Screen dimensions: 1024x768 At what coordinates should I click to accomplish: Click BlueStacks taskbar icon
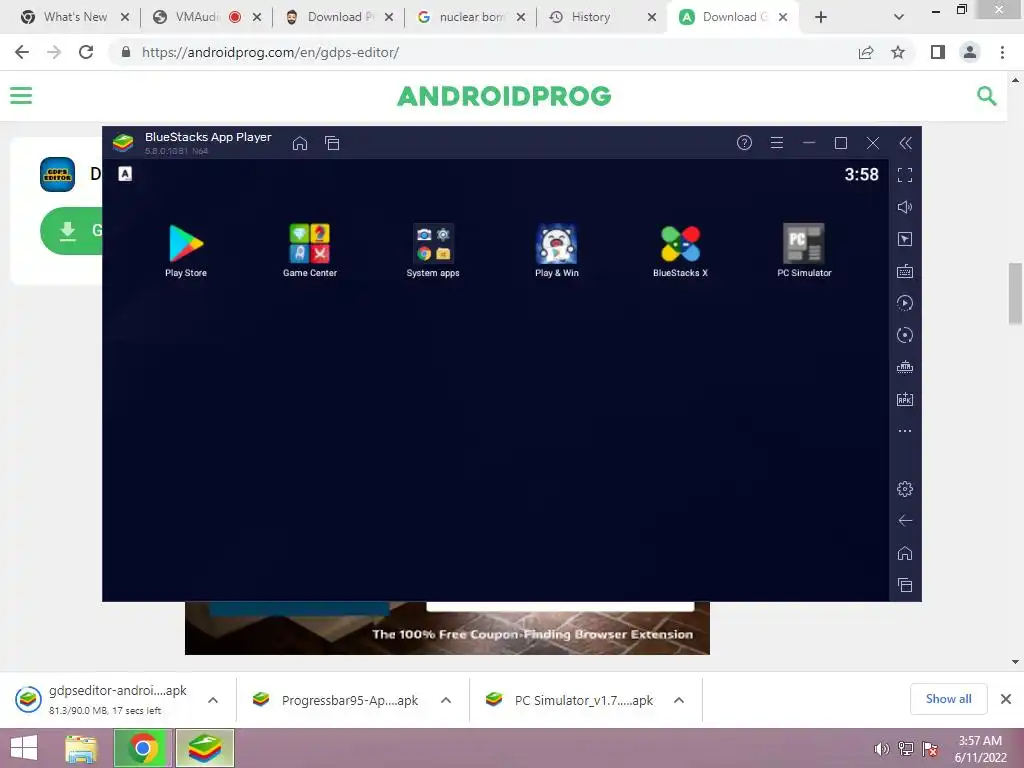click(x=204, y=748)
